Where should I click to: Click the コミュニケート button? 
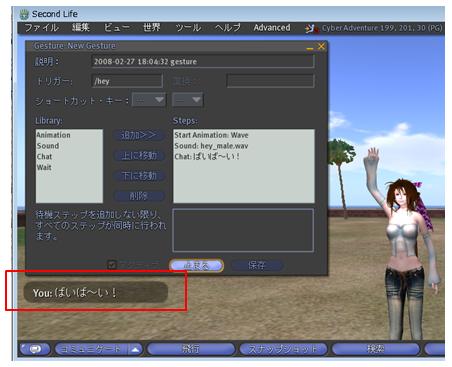(91, 349)
